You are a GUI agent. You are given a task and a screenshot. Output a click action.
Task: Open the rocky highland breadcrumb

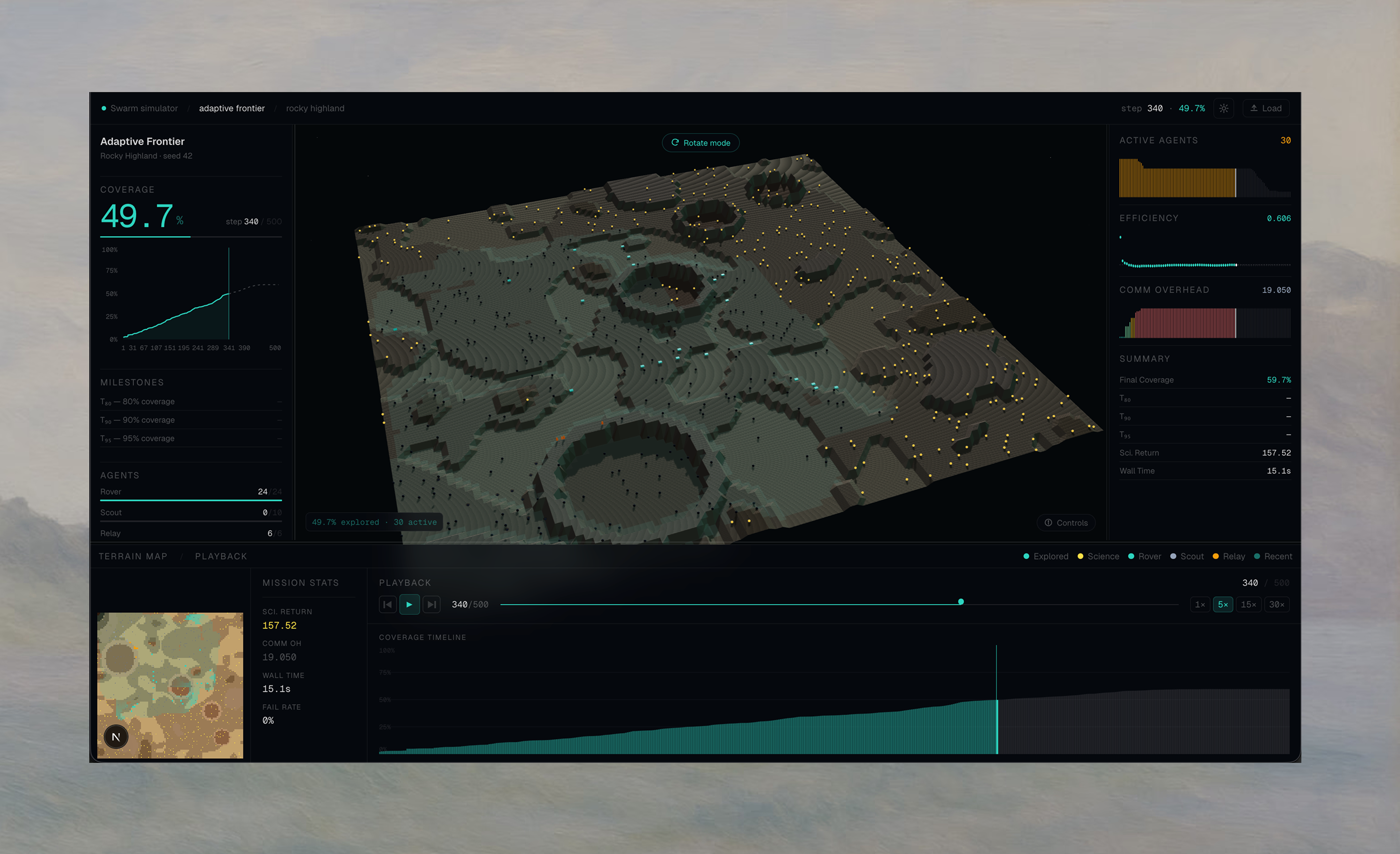pos(315,108)
